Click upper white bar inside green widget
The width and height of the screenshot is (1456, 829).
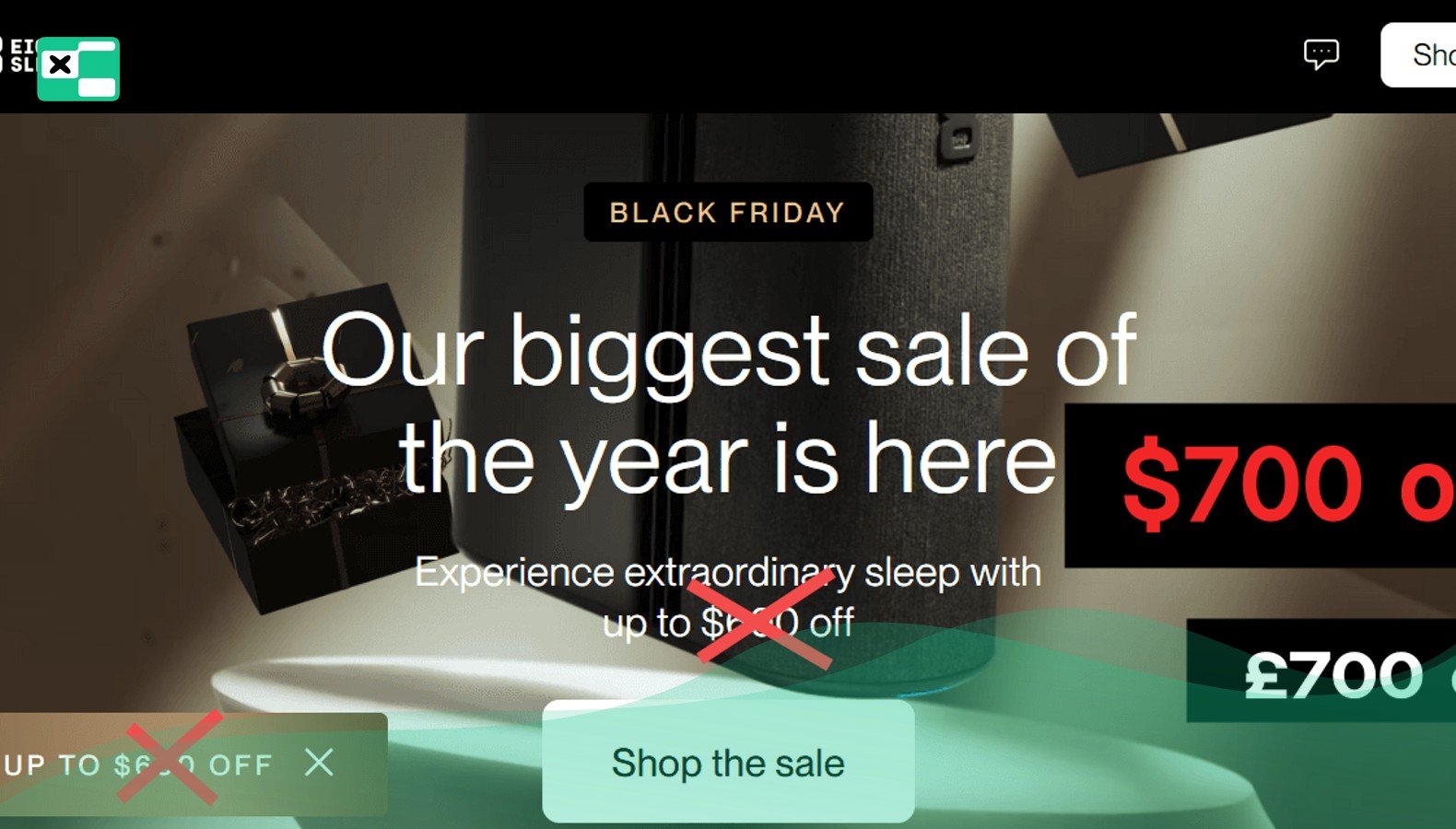click(97, 46)
